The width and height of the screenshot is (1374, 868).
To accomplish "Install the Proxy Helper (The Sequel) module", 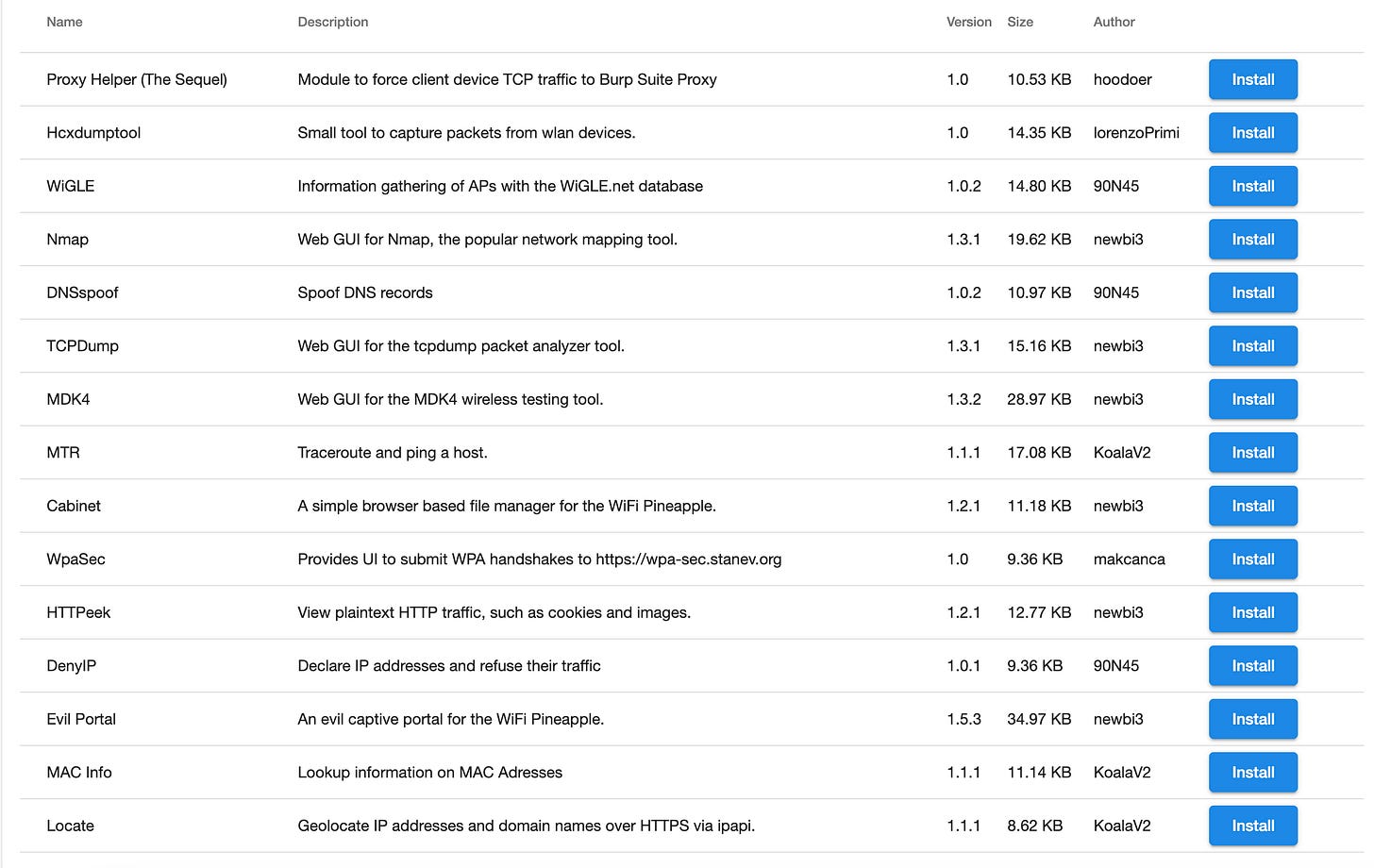I will (x=1252, y=79).
